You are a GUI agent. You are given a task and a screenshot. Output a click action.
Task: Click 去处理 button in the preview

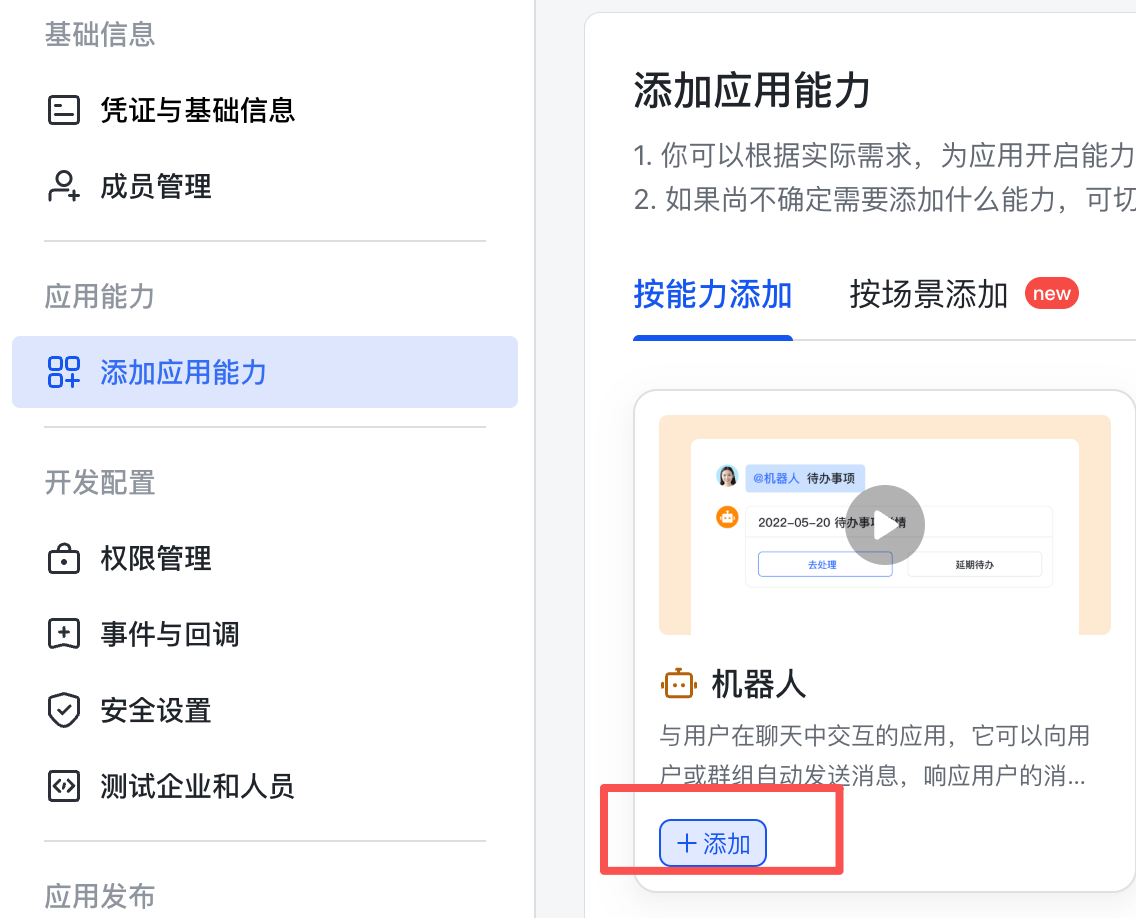pyautogui.click(x=824, y=564)
